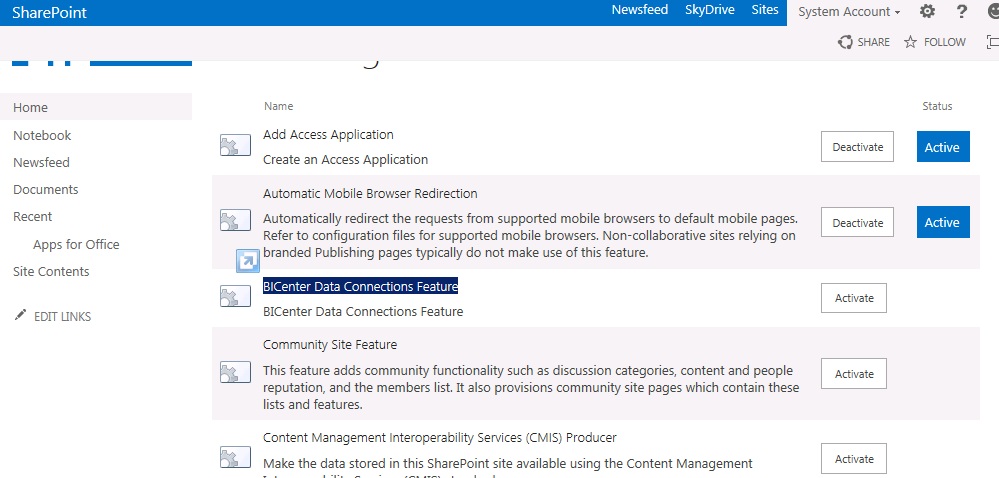Viewport: 999px width, 478px height.
Task: Click the help question mark icon
Action: click(x=961, y=12)
